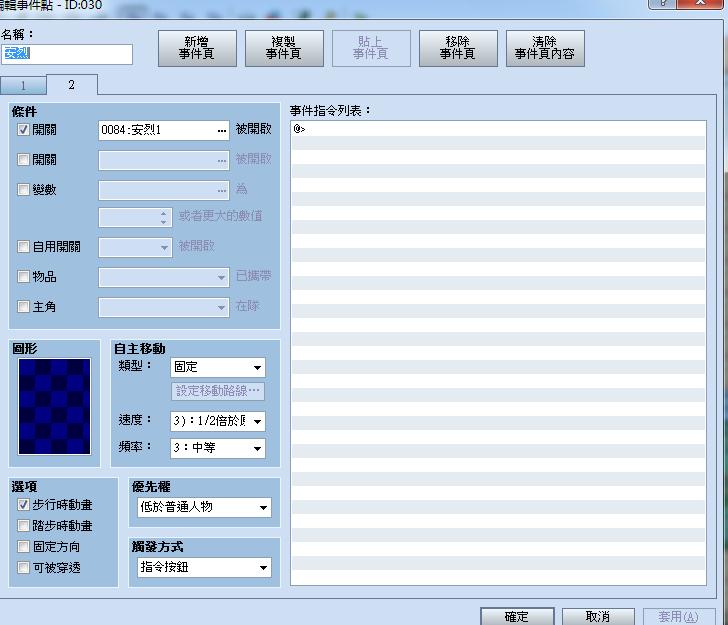Click the 0084:安烈1 switch field
The width and height of the screenshot is (728, 625).
163,130
